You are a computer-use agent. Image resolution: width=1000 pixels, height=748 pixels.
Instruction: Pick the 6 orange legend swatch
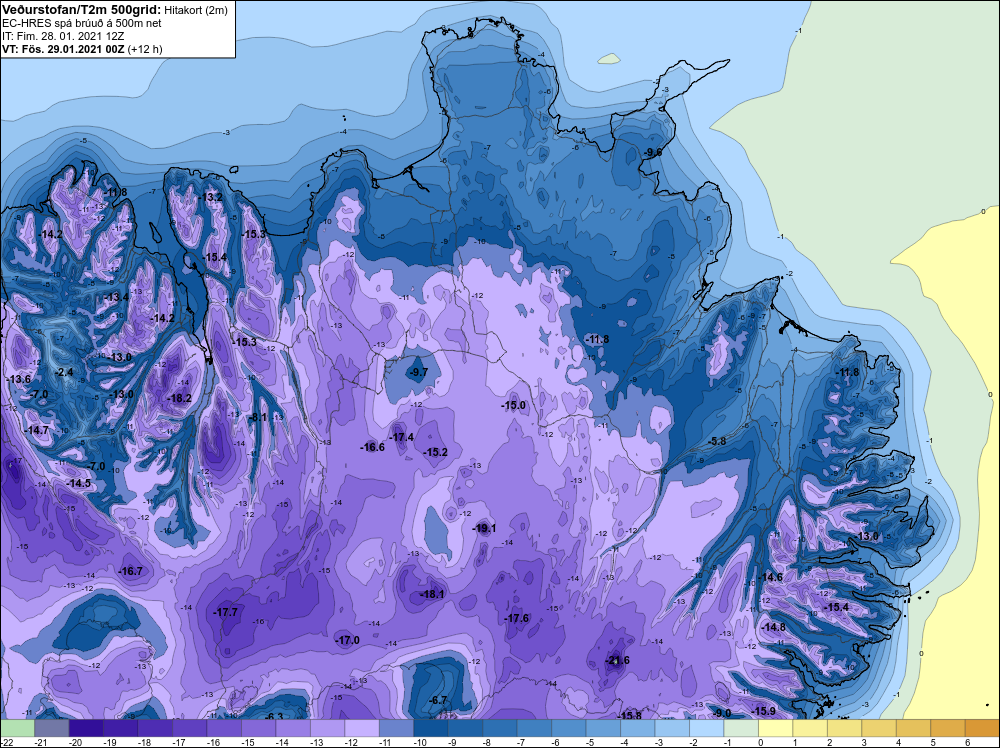(x=982, y=728)
